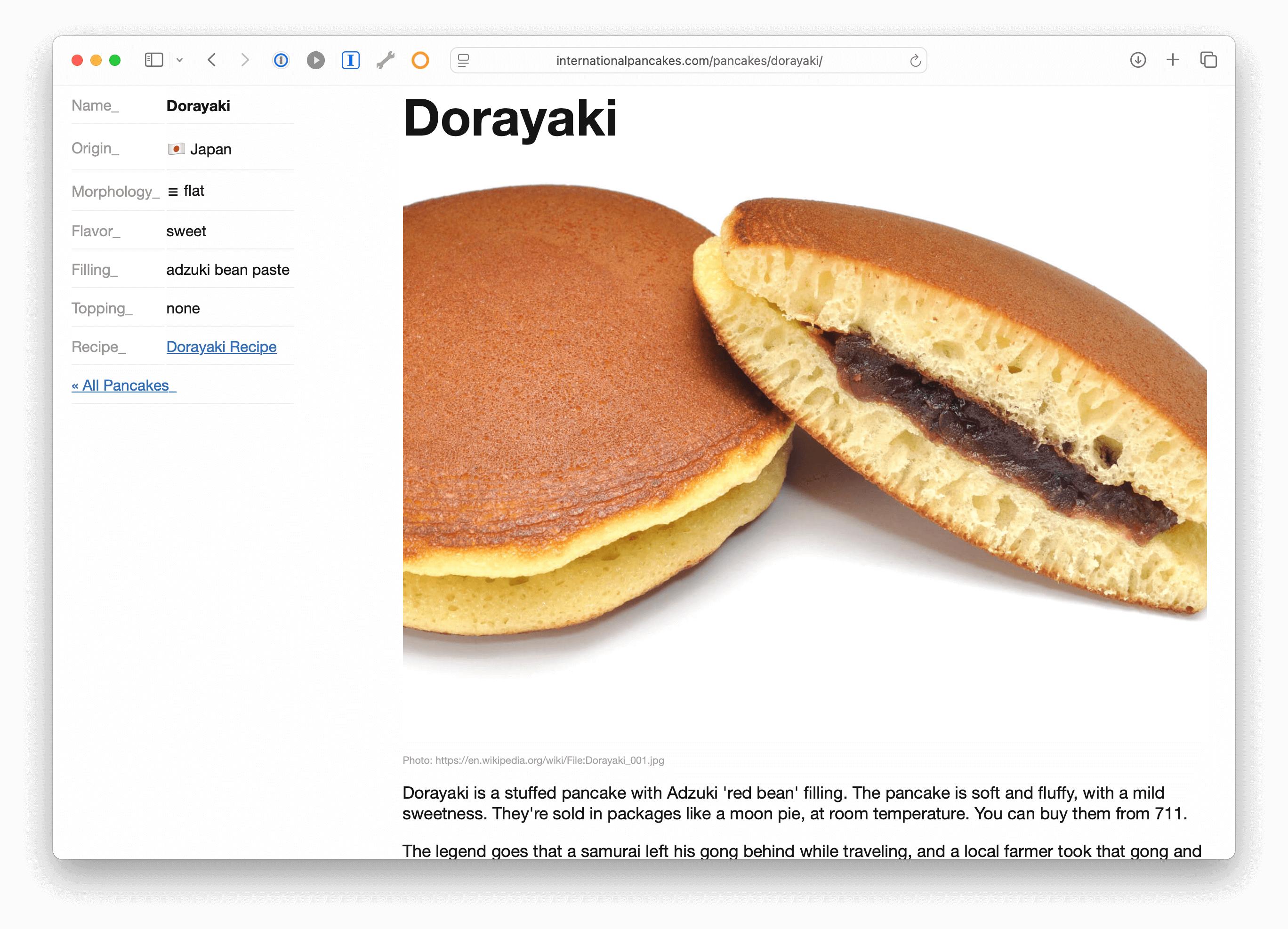Open the wrench-shaped extension tool

[x=386, y=60]
